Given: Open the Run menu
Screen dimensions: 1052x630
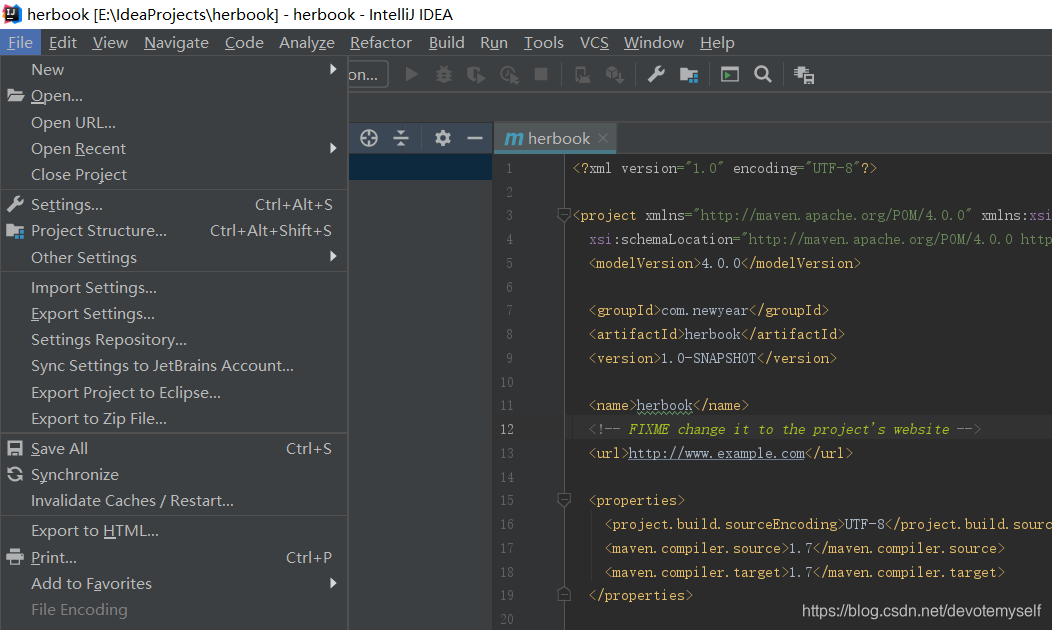Looking at the screenshot, I should pos(494,42).
